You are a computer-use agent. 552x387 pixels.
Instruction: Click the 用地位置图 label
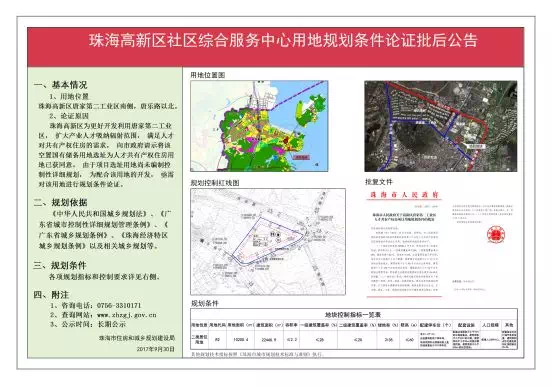tap(208, 75)
